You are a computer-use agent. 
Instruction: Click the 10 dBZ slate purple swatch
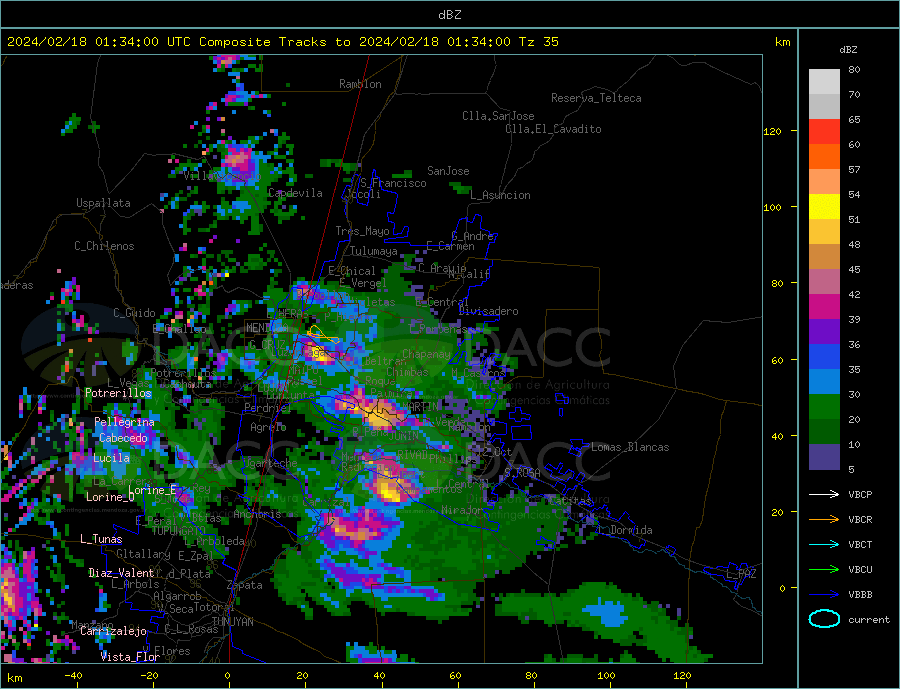[x=824, y=456]
